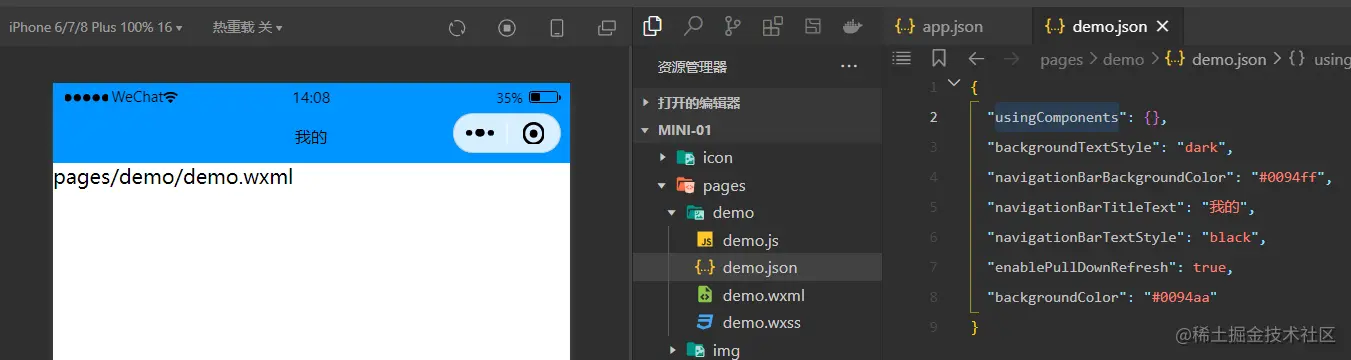Click line number 2 in the gutter

pyautogui.click(x=933, y=117)
